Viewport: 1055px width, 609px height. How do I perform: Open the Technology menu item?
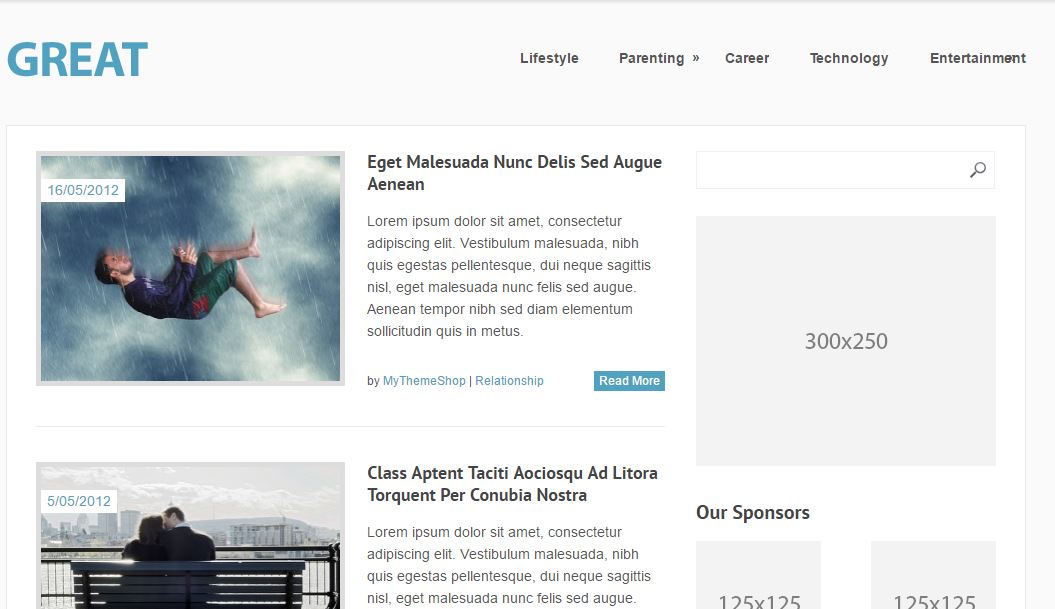pos(849,59)
